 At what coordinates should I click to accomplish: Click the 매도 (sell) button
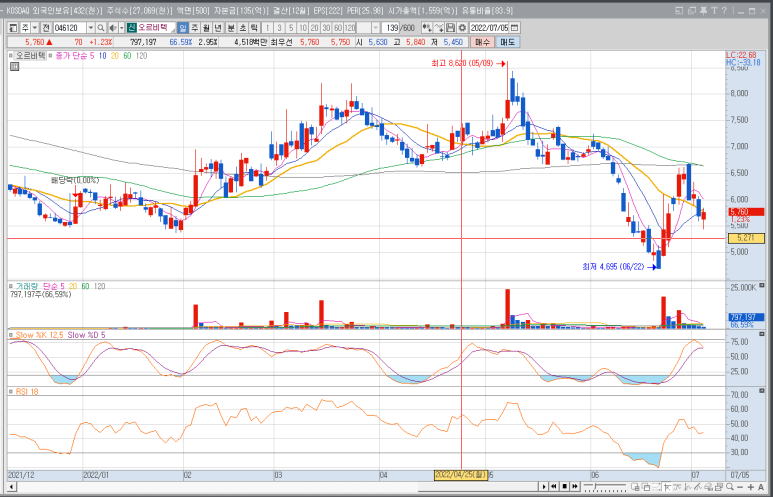click(x=507, y=42)
